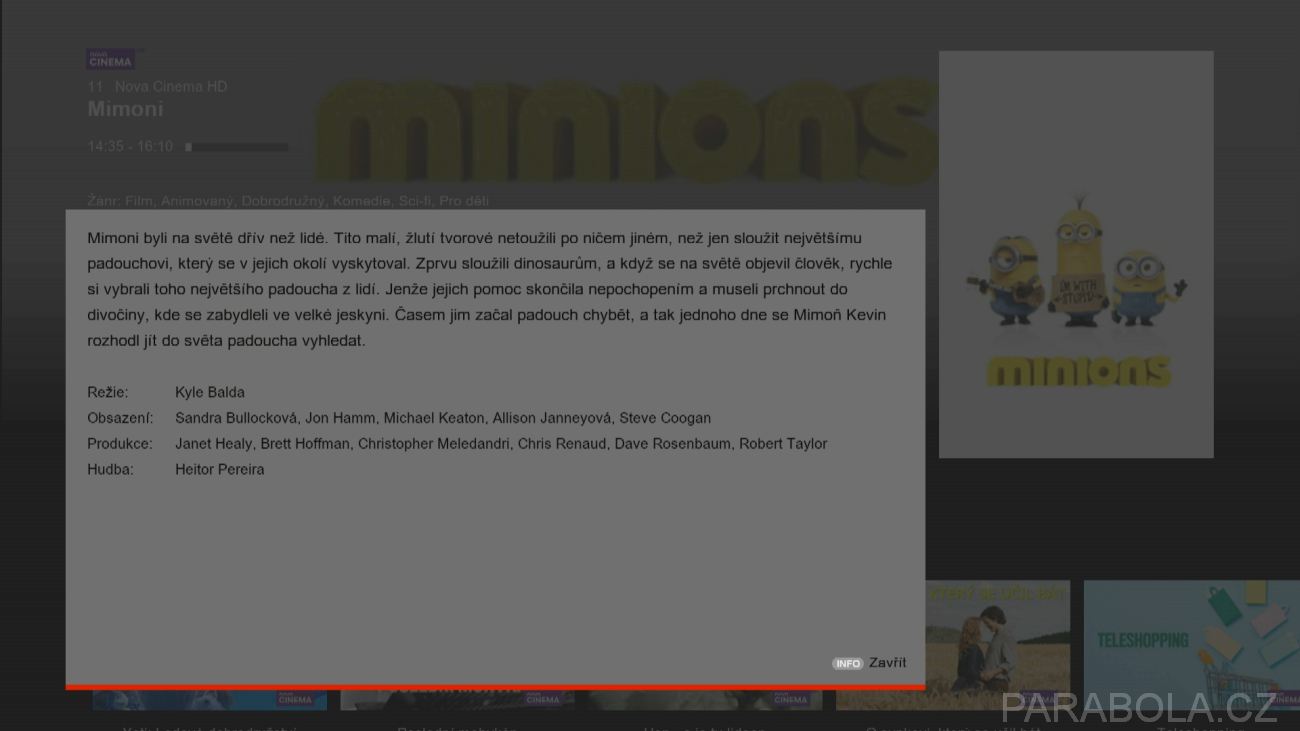Click composer name 'Heitor Pereira'

point(220,469)
